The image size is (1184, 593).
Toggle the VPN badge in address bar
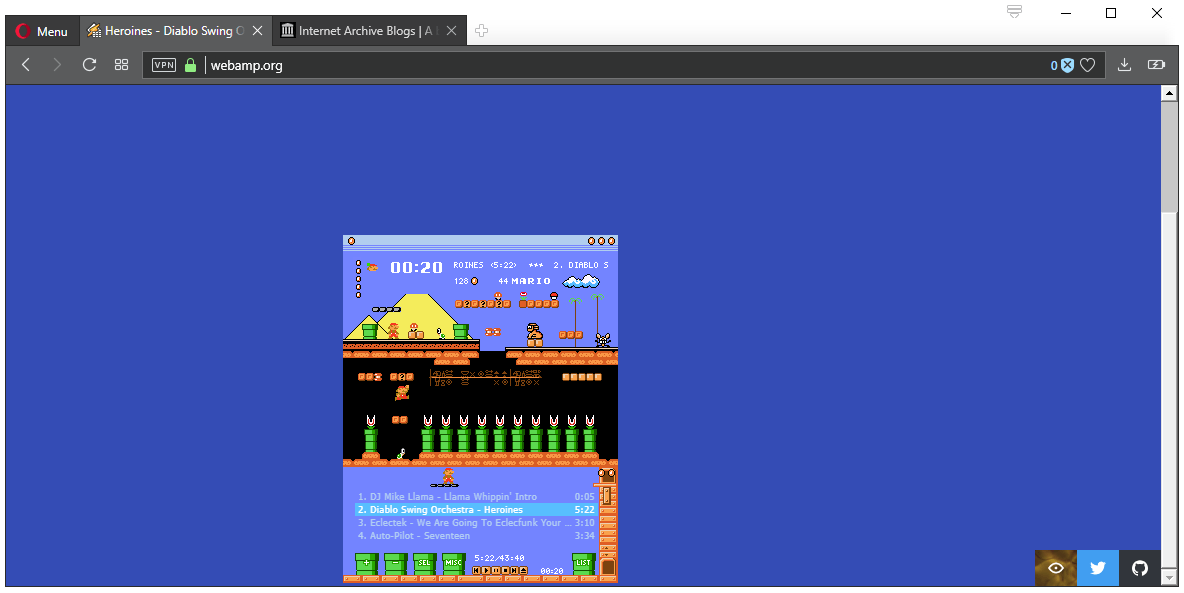point(164,65)
